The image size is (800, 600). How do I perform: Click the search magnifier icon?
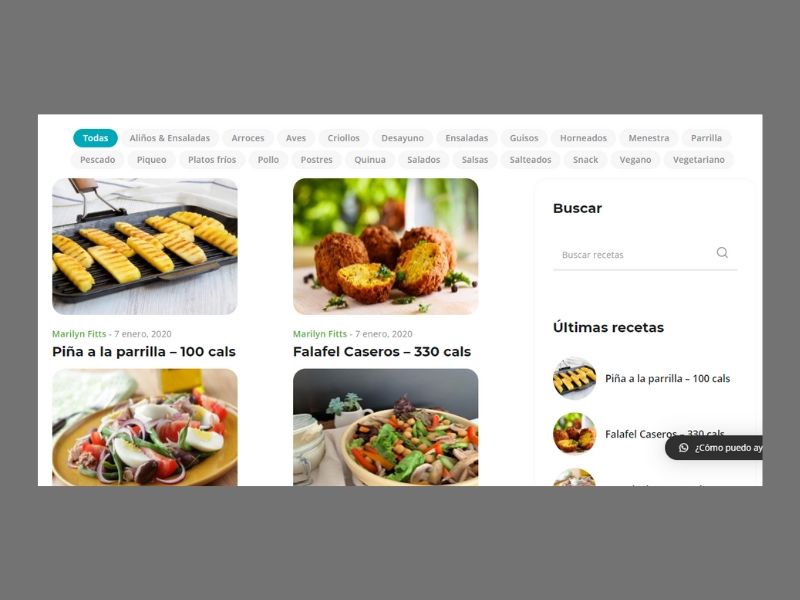click(722, 253)
